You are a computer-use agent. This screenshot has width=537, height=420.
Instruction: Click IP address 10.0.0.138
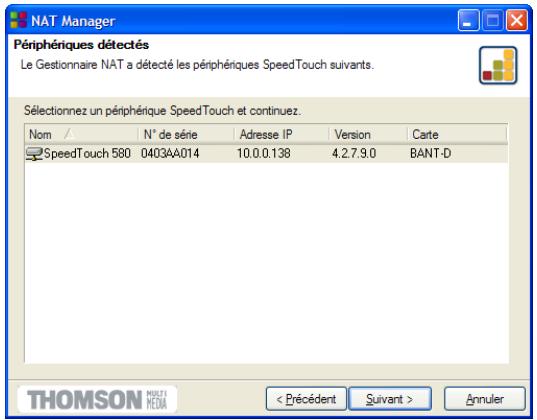click(264, 153)
